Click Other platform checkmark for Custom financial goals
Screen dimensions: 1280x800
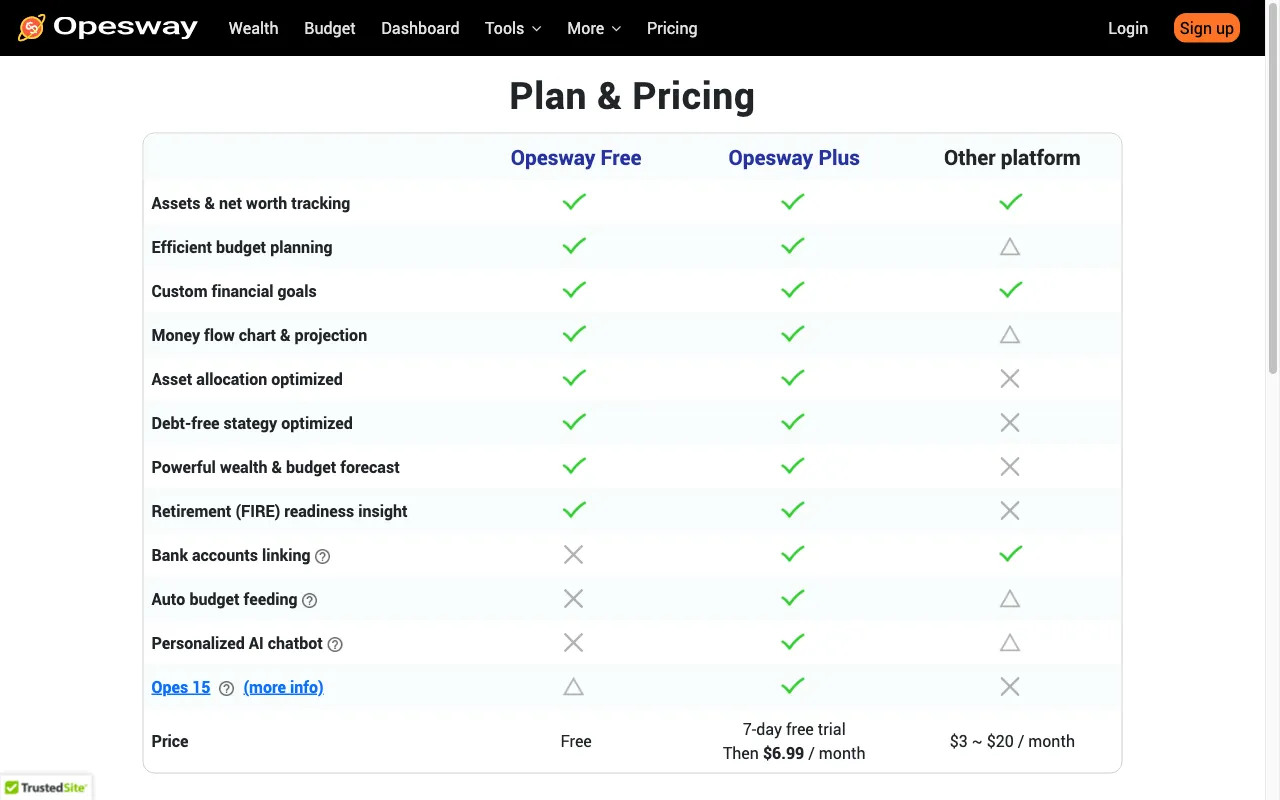click(x=1011, y=290)
